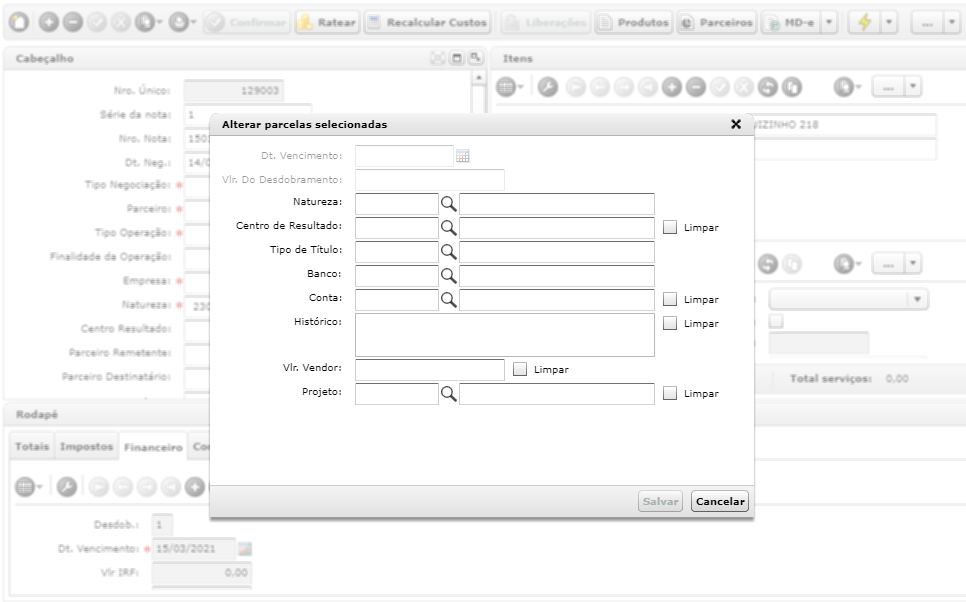Image resolution: width=966 pixels, height=602 pixels.
Task: Click the Salvar button
Action: click(660, 501)
